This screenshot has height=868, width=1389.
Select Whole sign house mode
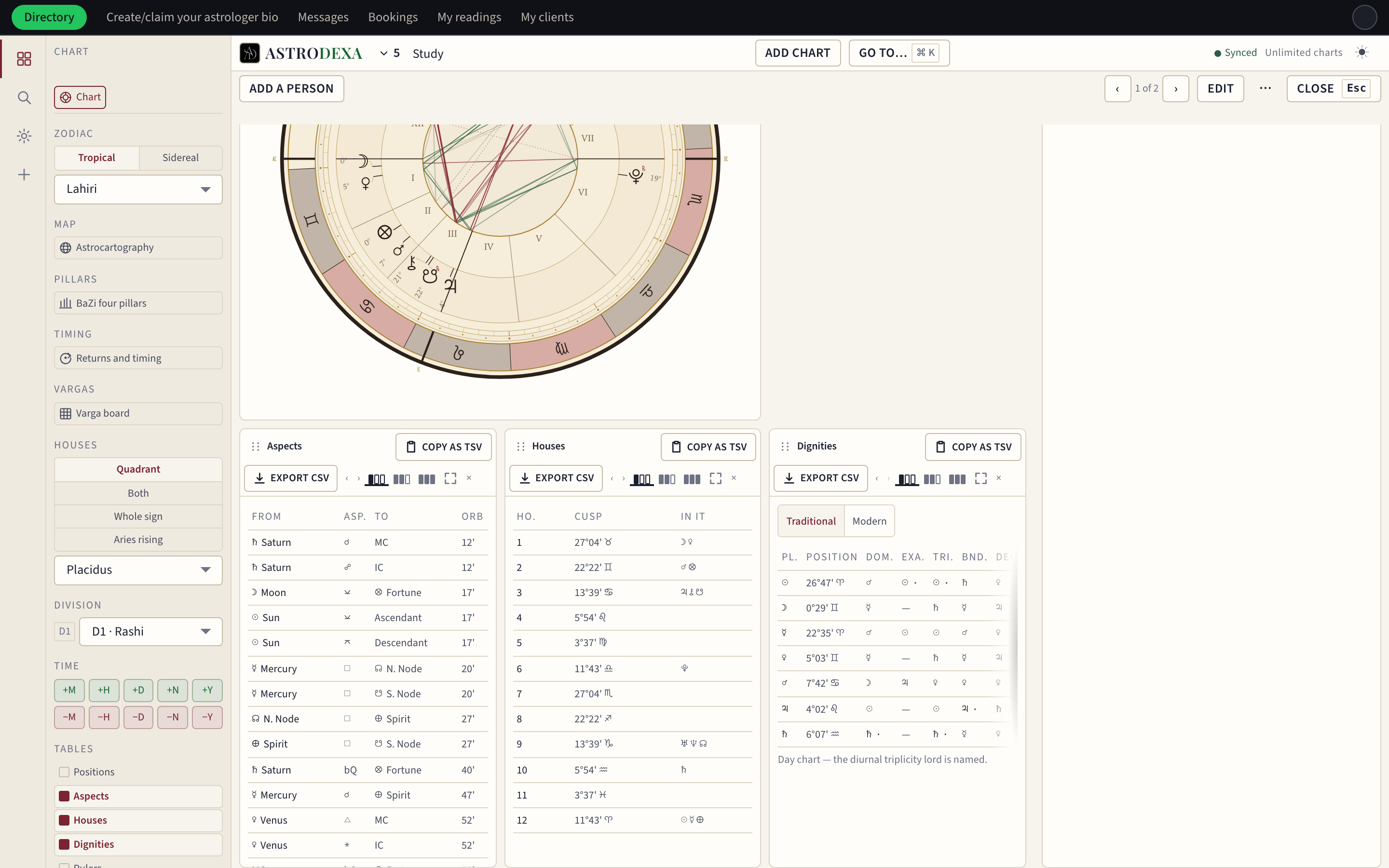(x=138, y=516)
